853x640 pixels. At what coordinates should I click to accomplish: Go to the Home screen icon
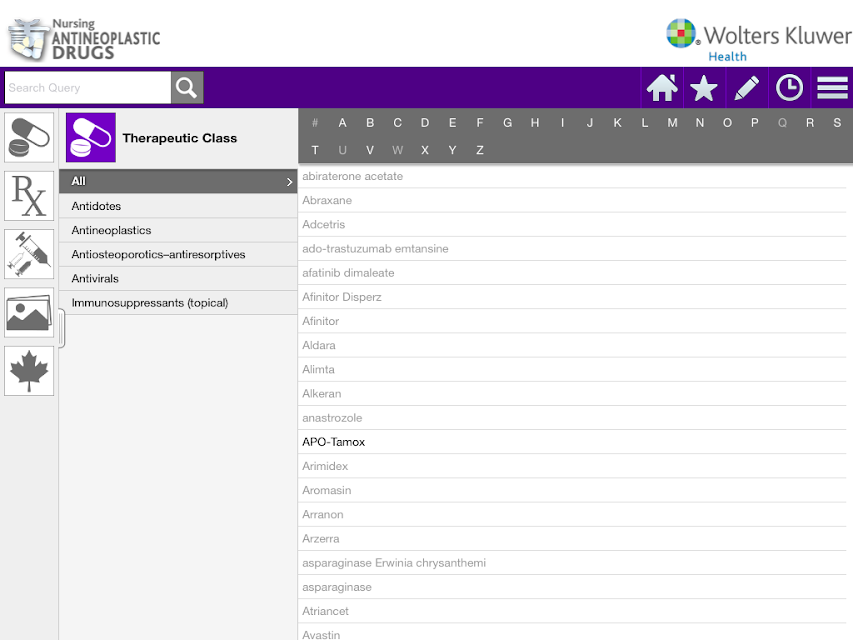pos(662,88)
